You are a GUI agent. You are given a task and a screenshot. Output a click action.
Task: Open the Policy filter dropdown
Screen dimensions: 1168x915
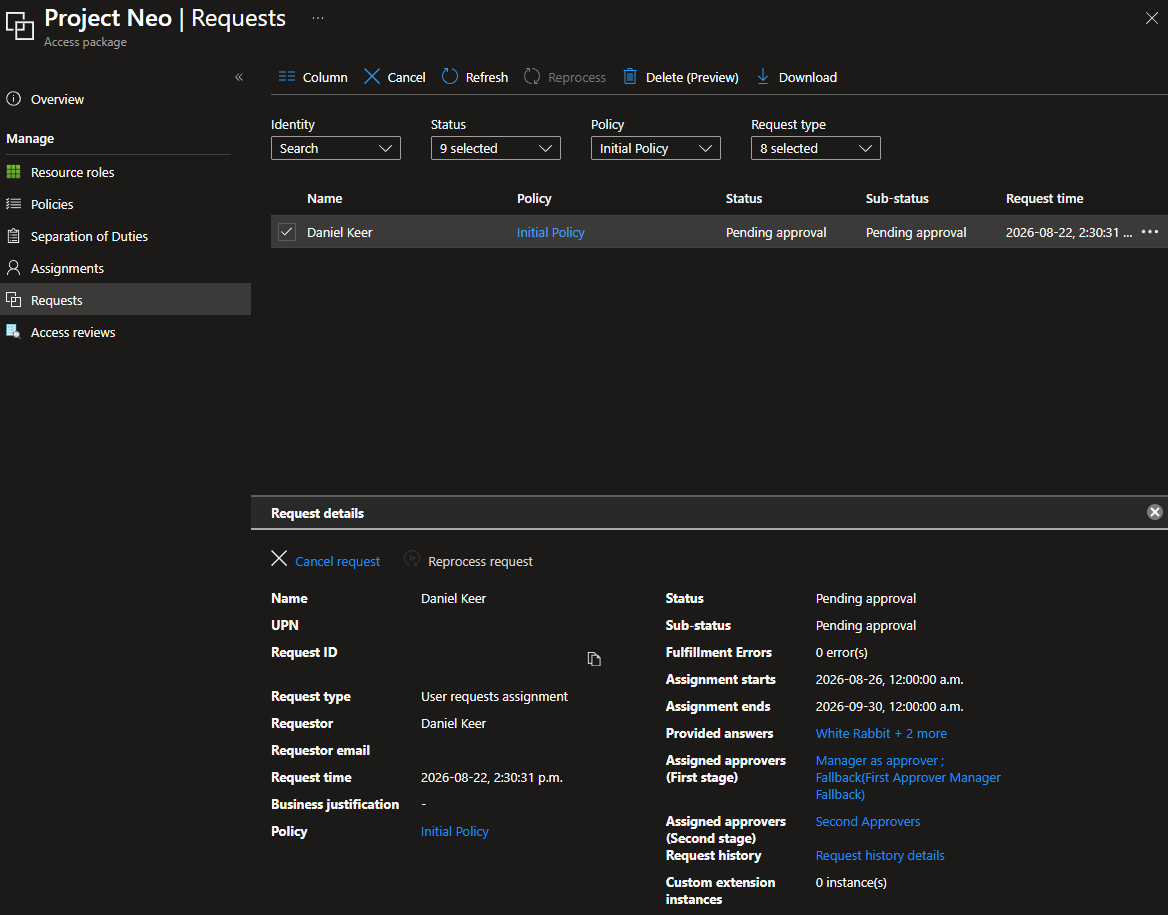point(656,148)
